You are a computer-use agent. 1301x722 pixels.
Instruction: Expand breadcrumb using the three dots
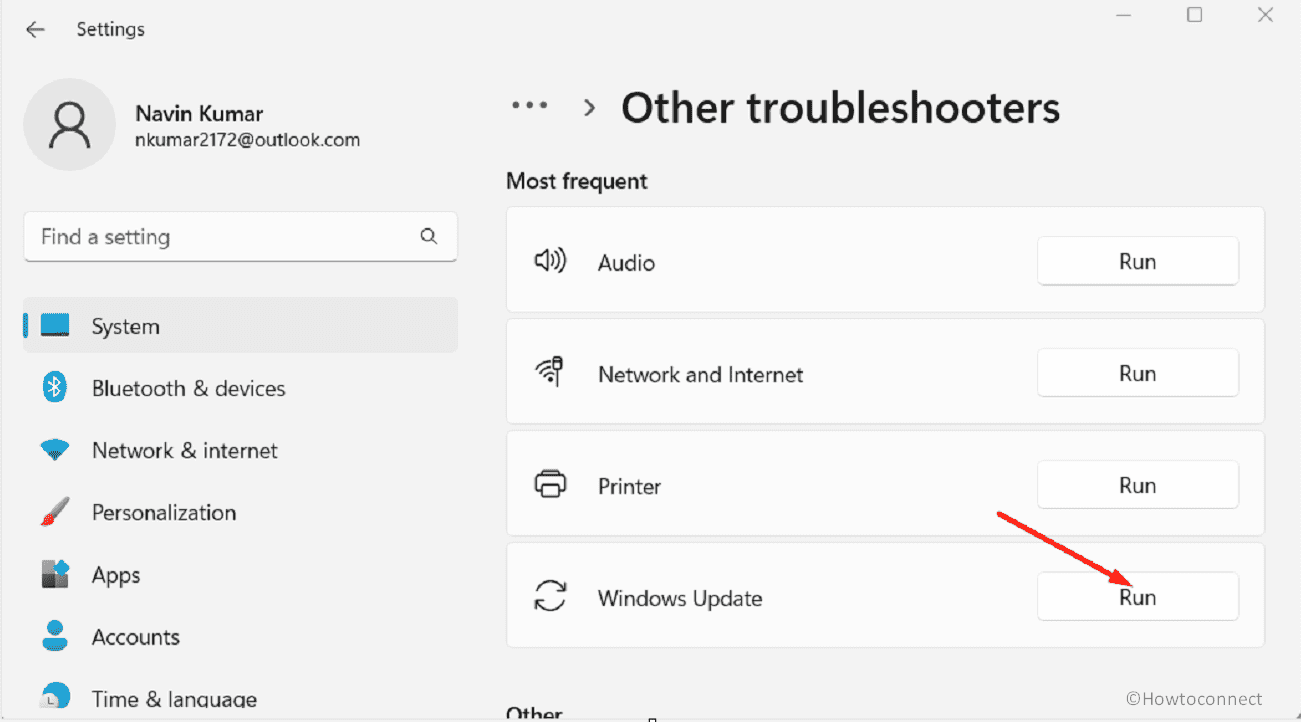tap(529, 106)
